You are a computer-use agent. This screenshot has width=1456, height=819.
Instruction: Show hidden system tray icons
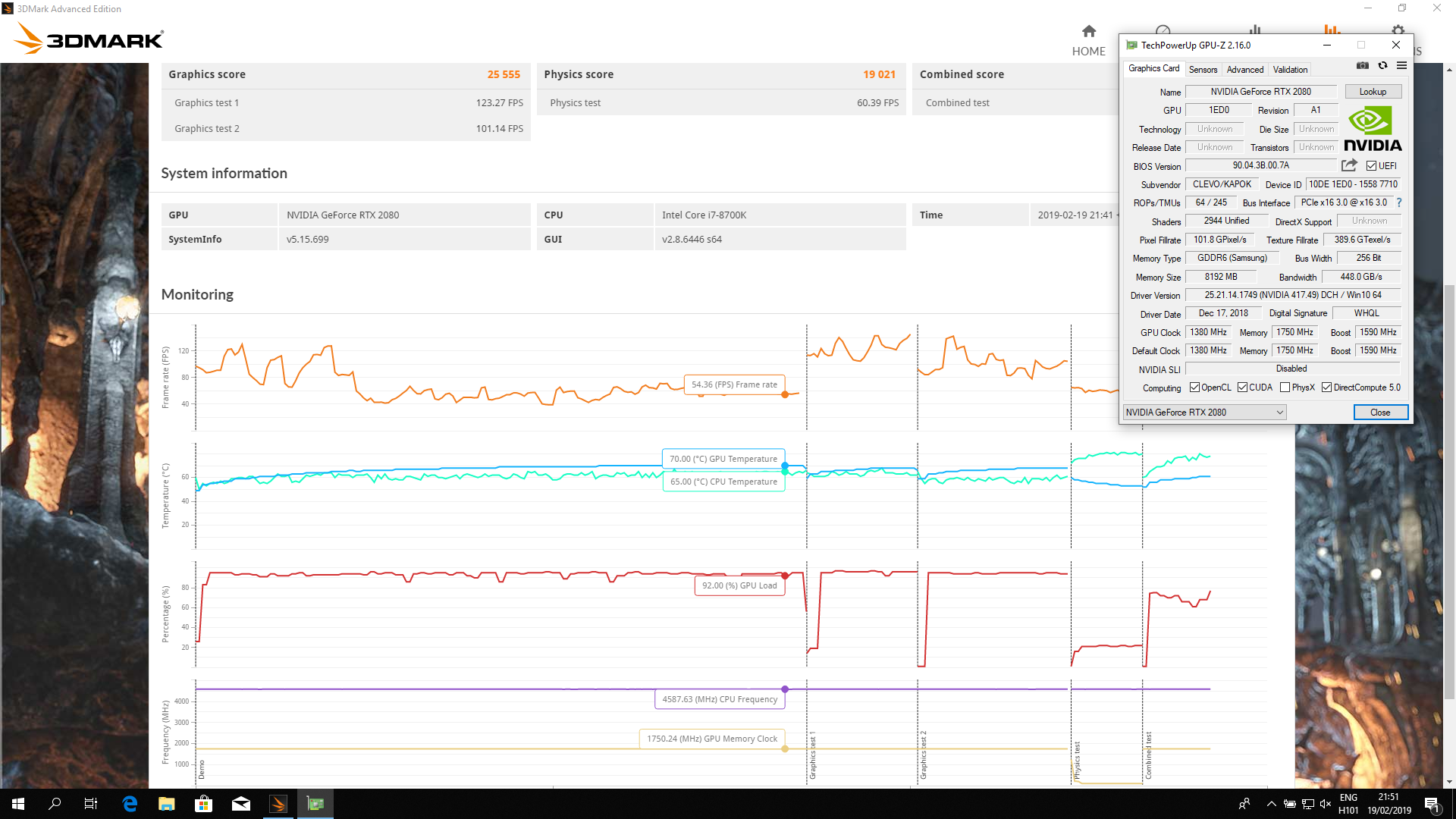1270,804
